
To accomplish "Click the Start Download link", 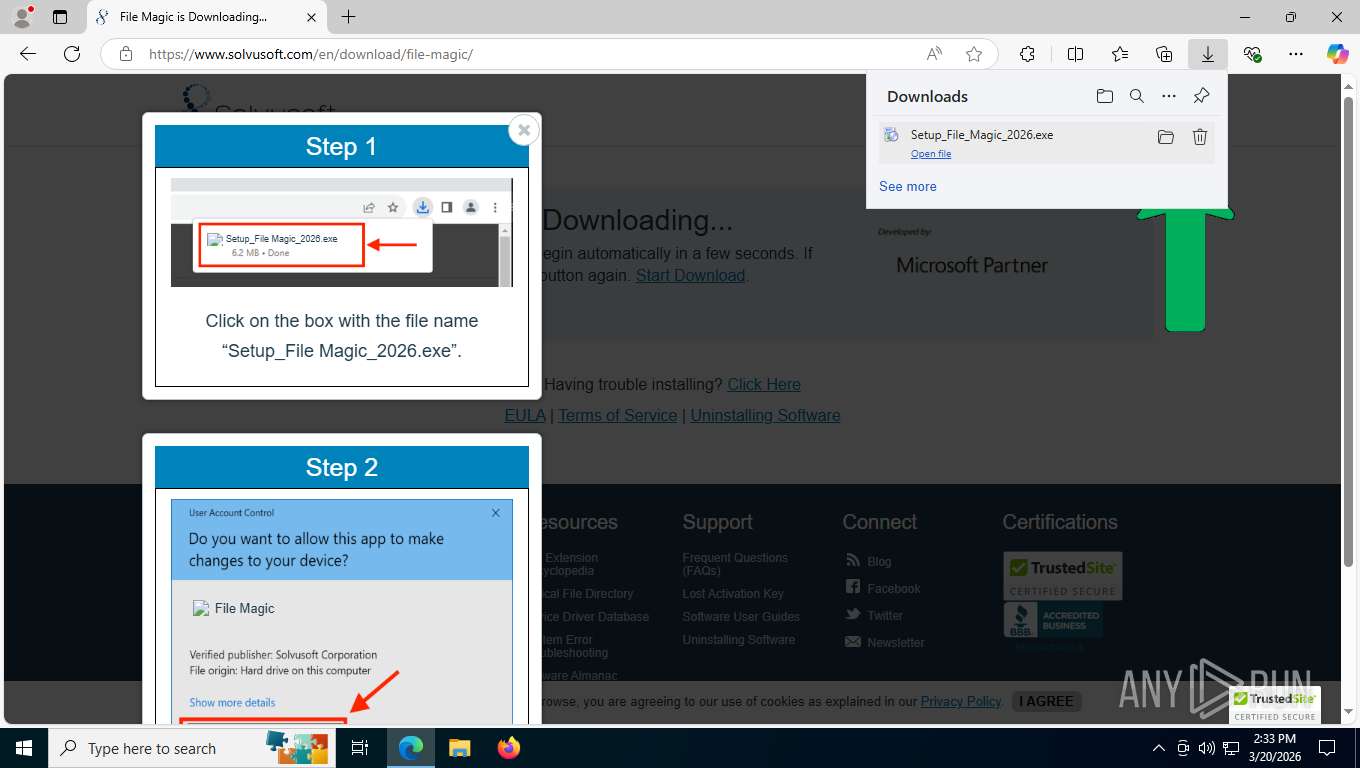I will (x=690, y=275).
